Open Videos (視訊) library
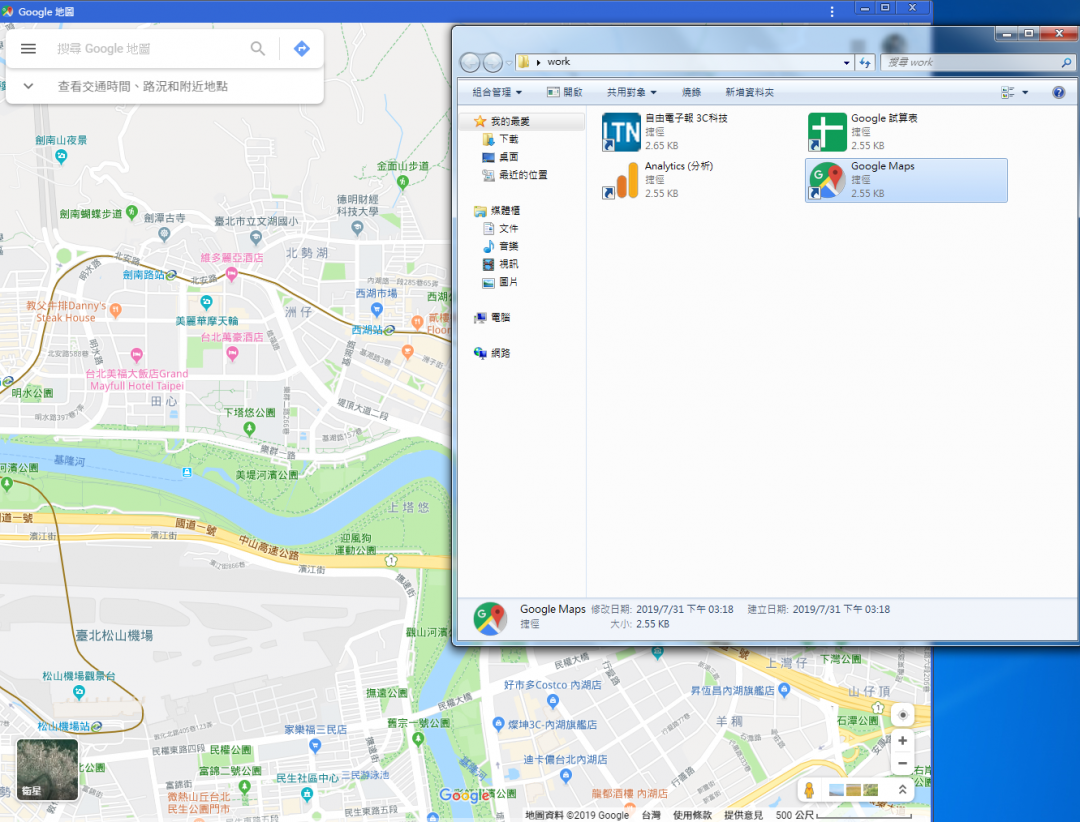 pyautogui.click(x=508, y=265)
